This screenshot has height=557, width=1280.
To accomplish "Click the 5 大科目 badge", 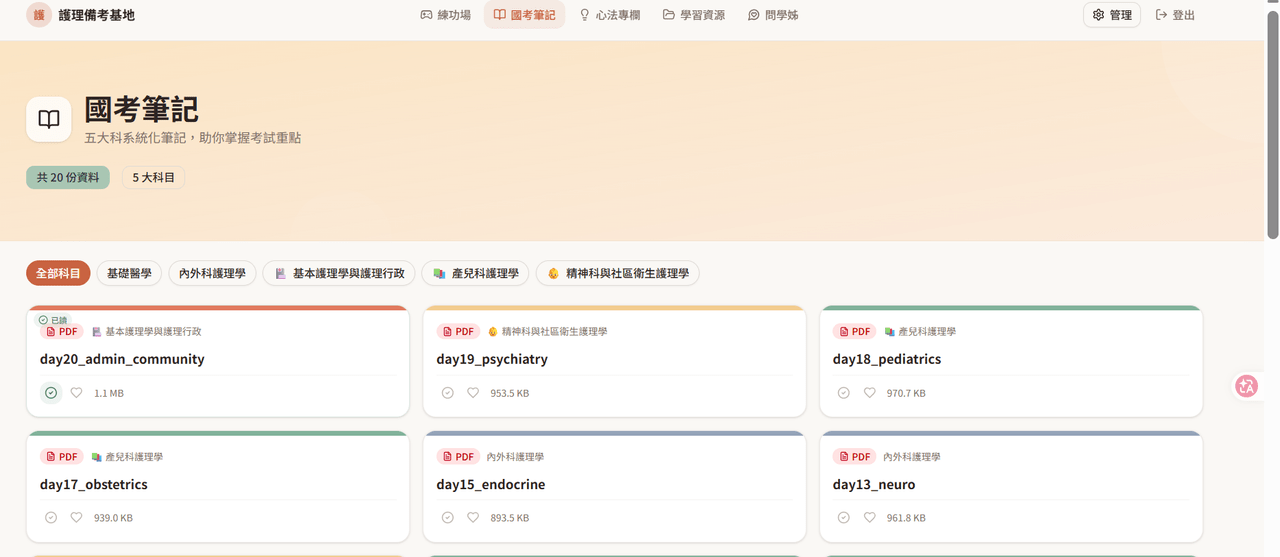I will (153, 177).
